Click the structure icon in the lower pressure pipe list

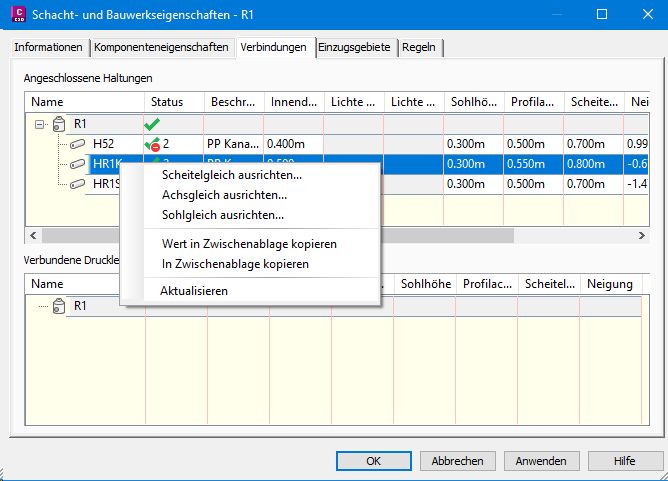[59, 306]
